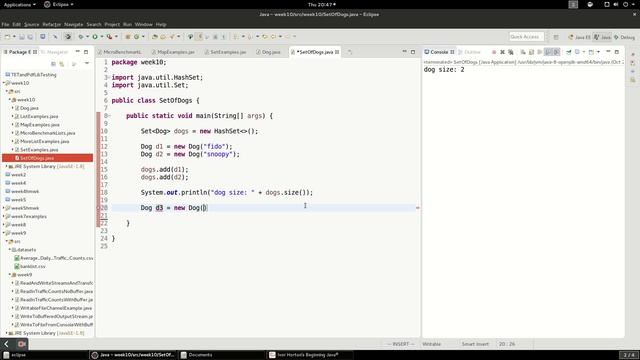Click the red overview ruler marker
The width and height of the screenshot is (640, 360).
tap(418, 208)
